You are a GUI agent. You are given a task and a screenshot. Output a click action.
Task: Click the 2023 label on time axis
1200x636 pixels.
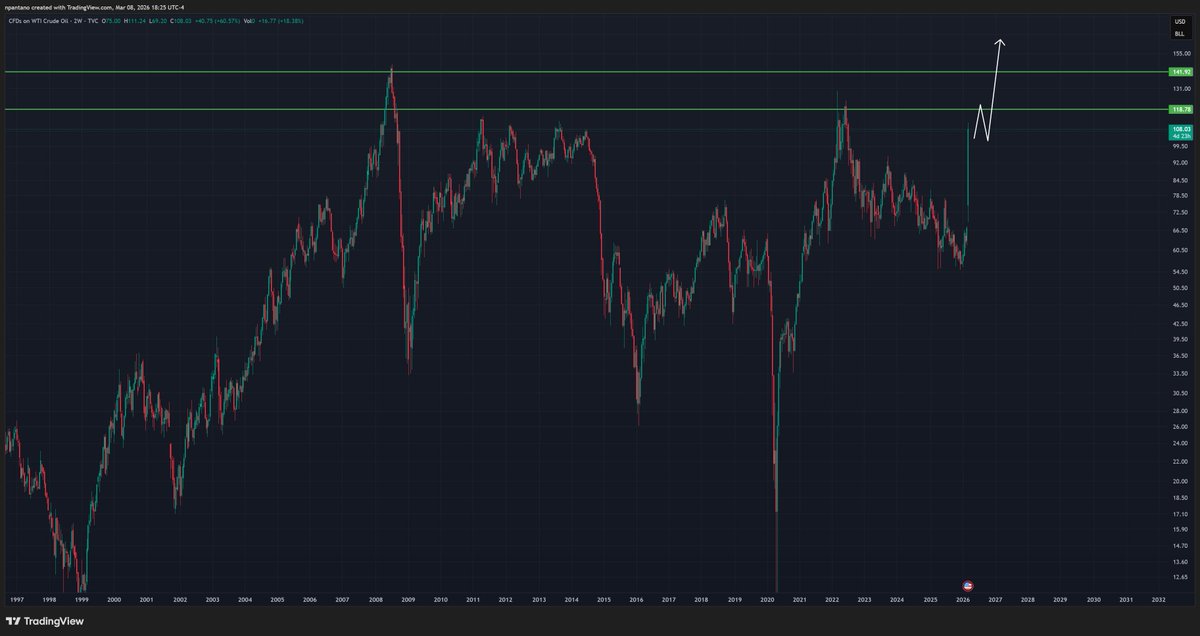click(x=864, y=600)
